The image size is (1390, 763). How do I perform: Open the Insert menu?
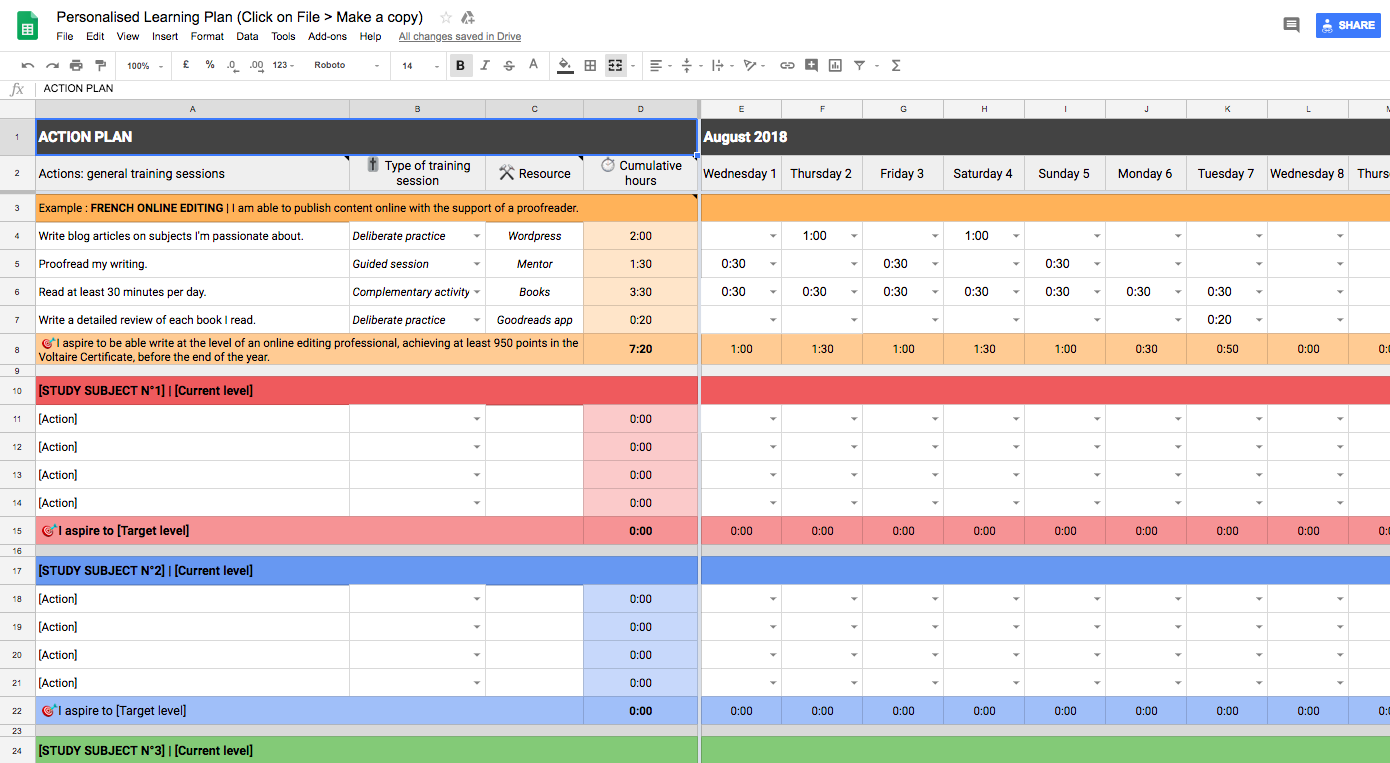165,36
